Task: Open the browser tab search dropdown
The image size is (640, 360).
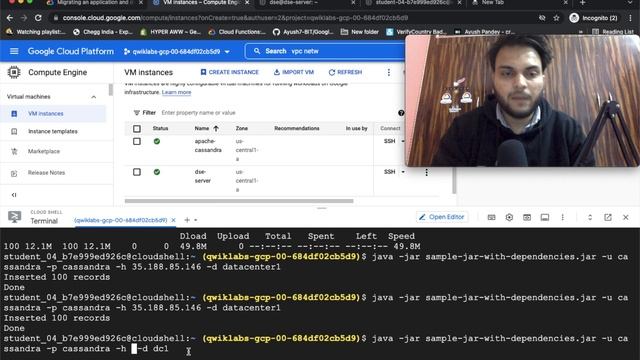Action: pyautogui.click(x=631, y=3)
